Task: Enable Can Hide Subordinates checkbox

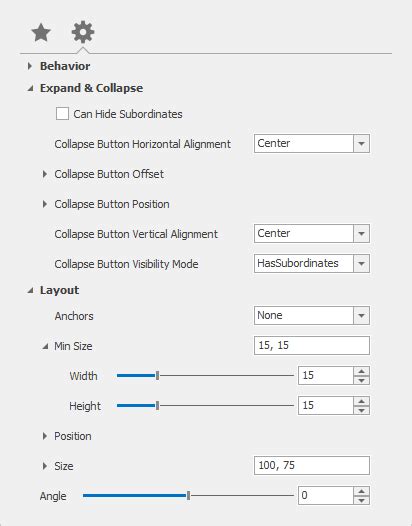Action: pyautogui.click(x=62, y=114)
